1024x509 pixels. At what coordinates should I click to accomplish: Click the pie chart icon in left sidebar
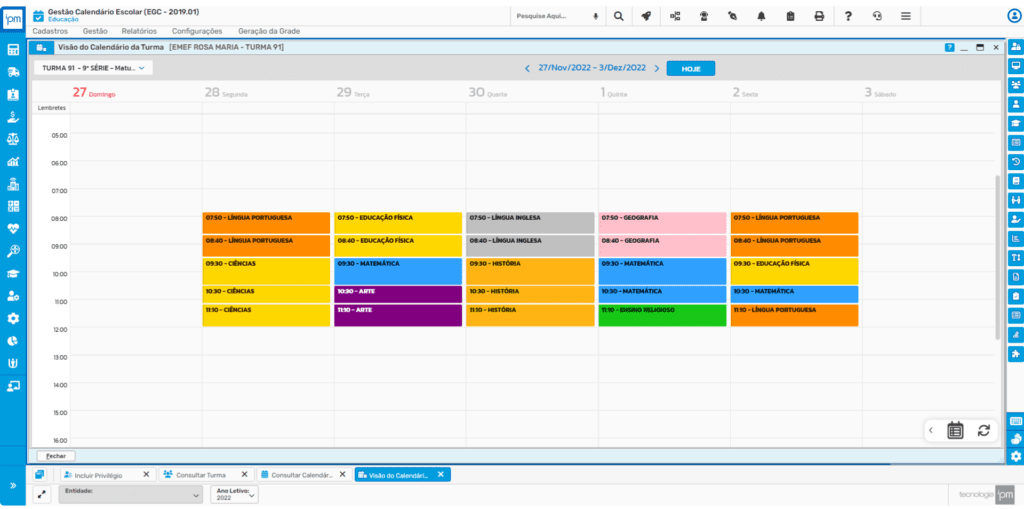point(13,340)
